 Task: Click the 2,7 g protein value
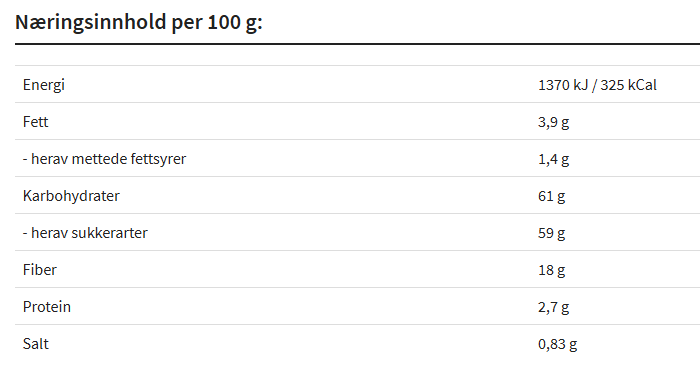click(554, 307)
